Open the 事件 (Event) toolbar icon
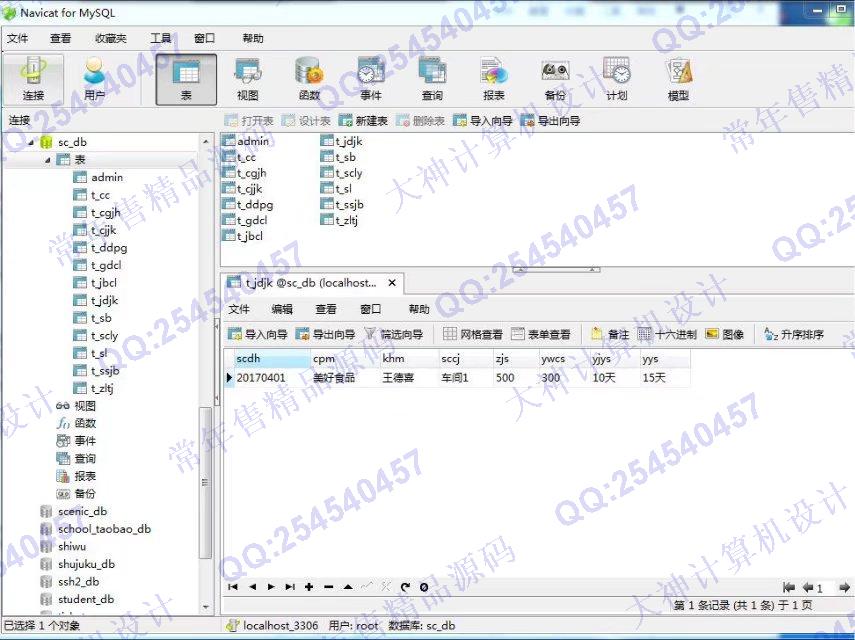Image resolution: width=855 pixels, height=640 pixels. click(x=371, y=79)
